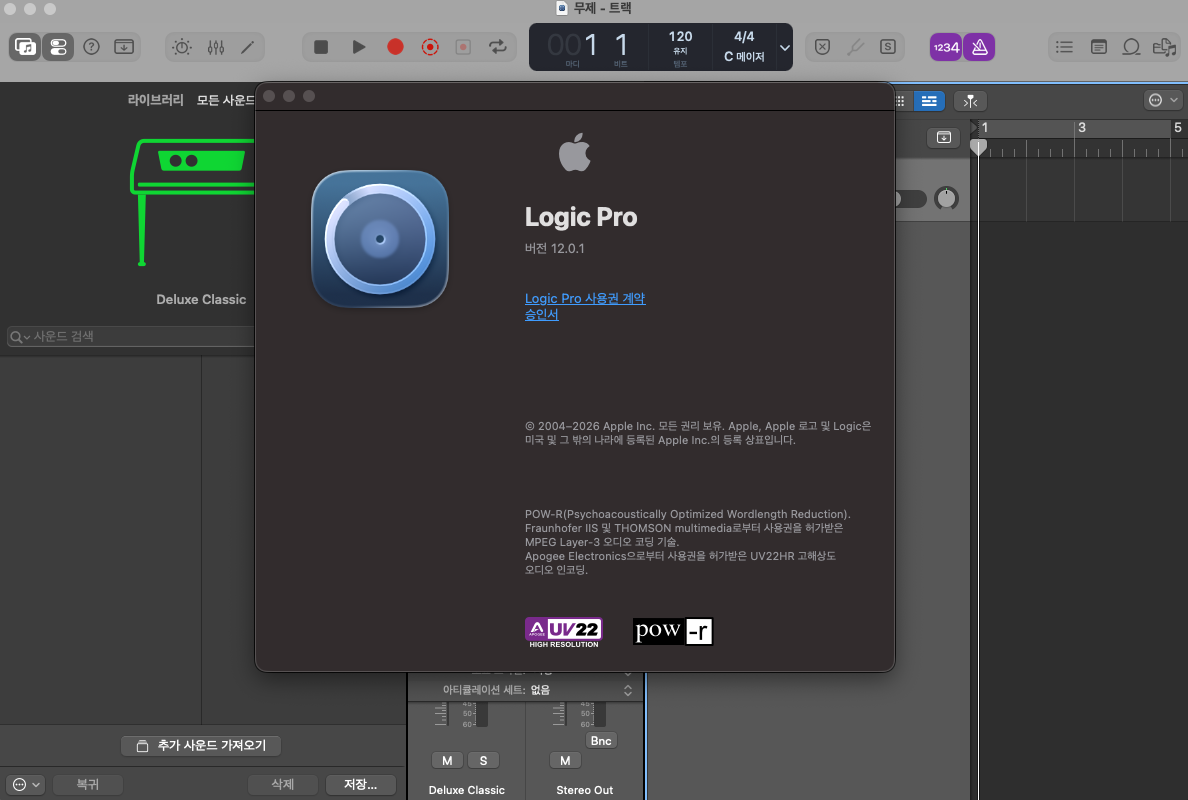
Task: Toggle the 1234 count-in button
Action: pyautogui.click(x=945, y=47)
